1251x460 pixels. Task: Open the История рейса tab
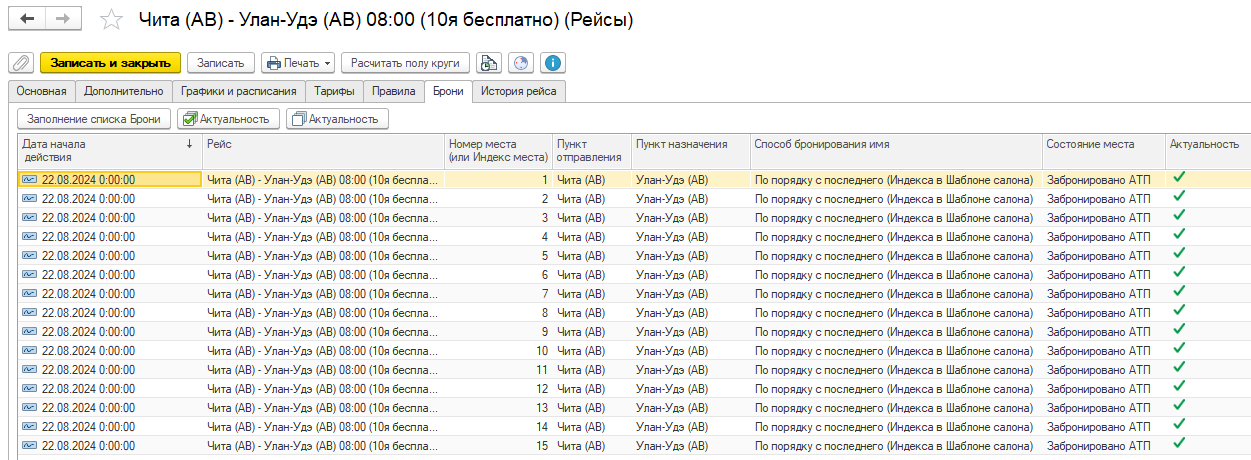519,91
